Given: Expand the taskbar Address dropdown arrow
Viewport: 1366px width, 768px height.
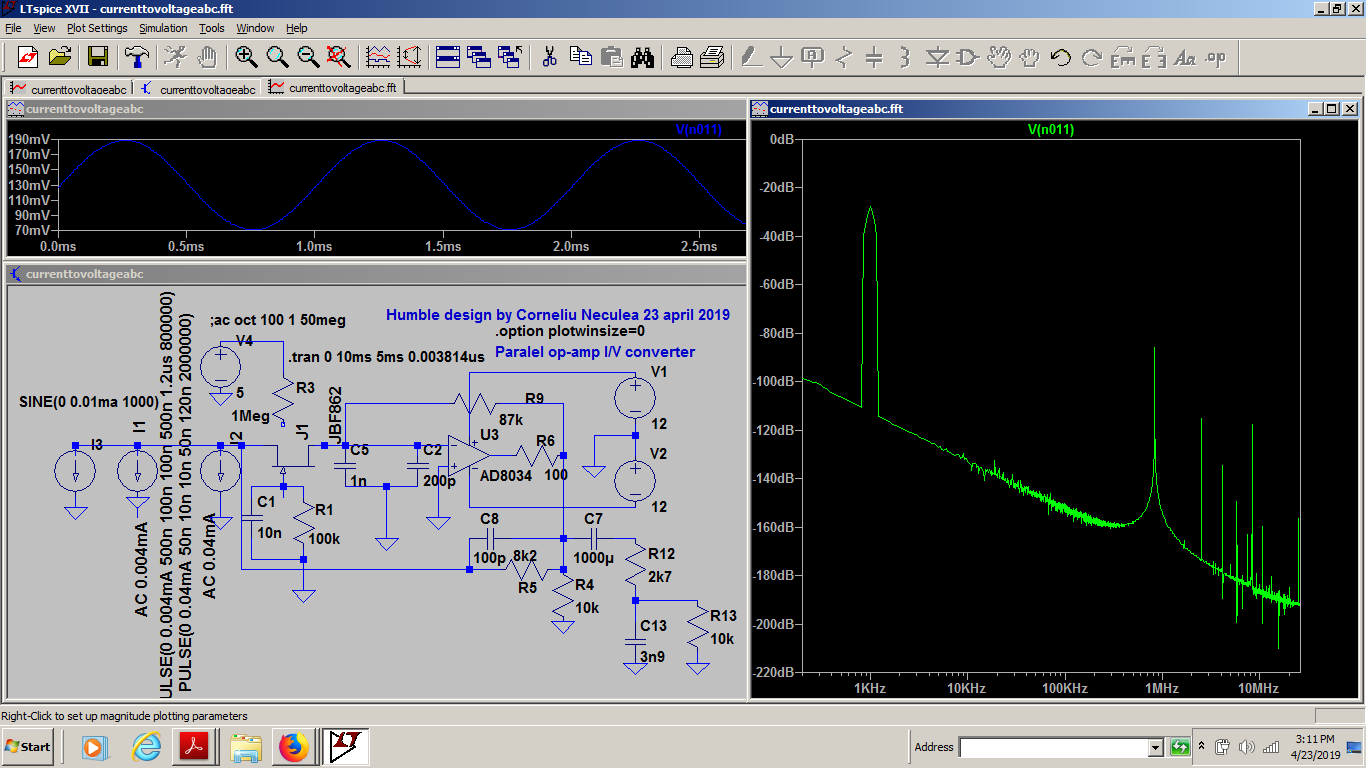Looking at the screenshot, I should tap(1156, 747).
